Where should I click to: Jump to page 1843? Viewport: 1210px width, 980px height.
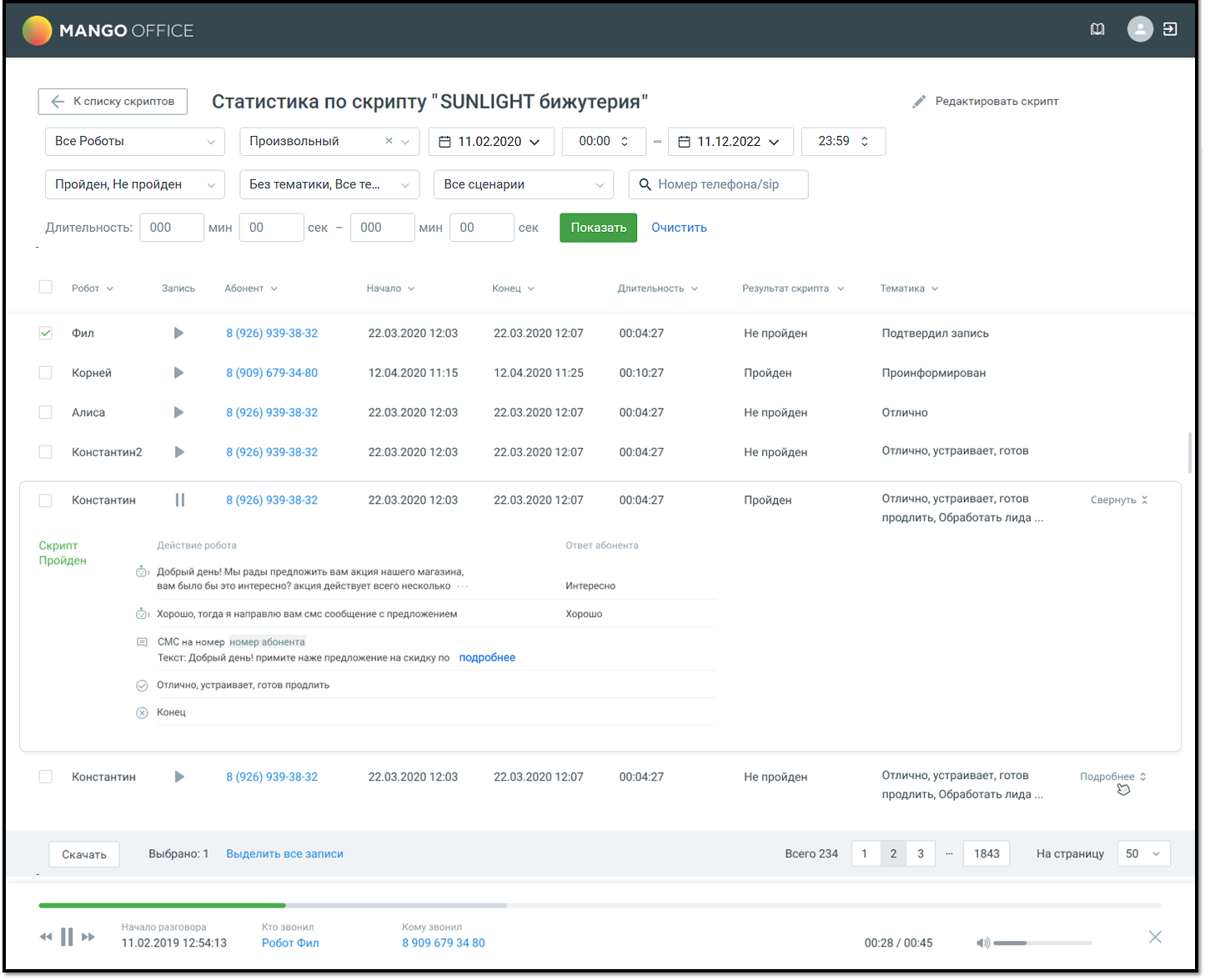point(987,853)
